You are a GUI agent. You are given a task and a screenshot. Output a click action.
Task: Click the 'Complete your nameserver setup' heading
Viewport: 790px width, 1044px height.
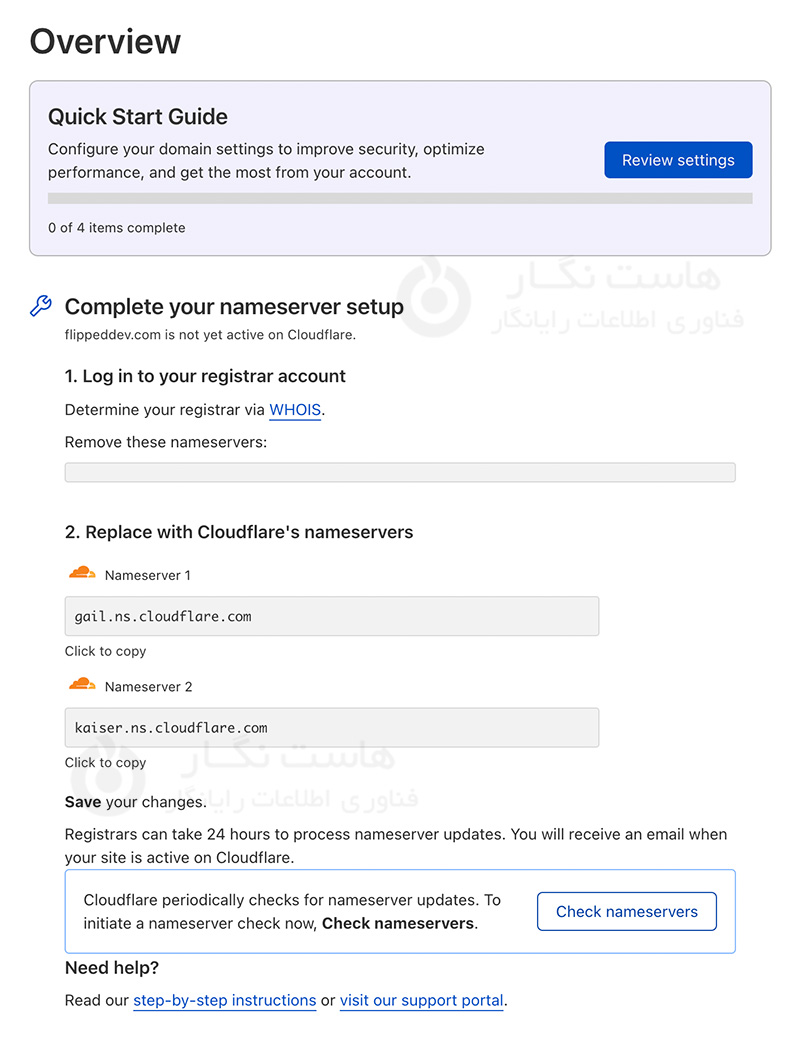tap(234, 307)
